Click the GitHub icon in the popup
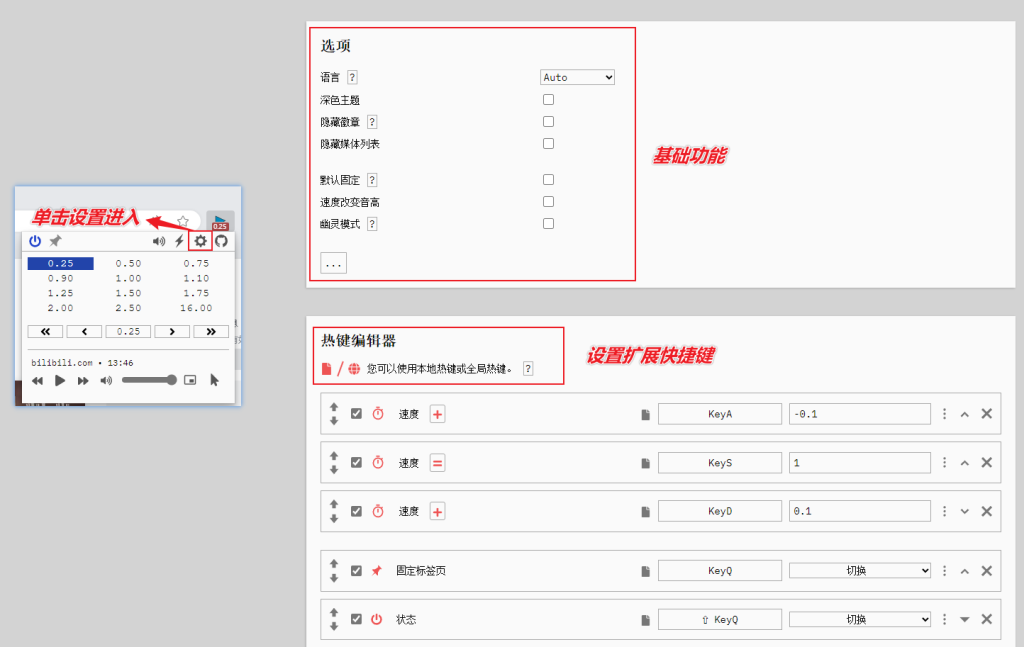 pos(222,241)
